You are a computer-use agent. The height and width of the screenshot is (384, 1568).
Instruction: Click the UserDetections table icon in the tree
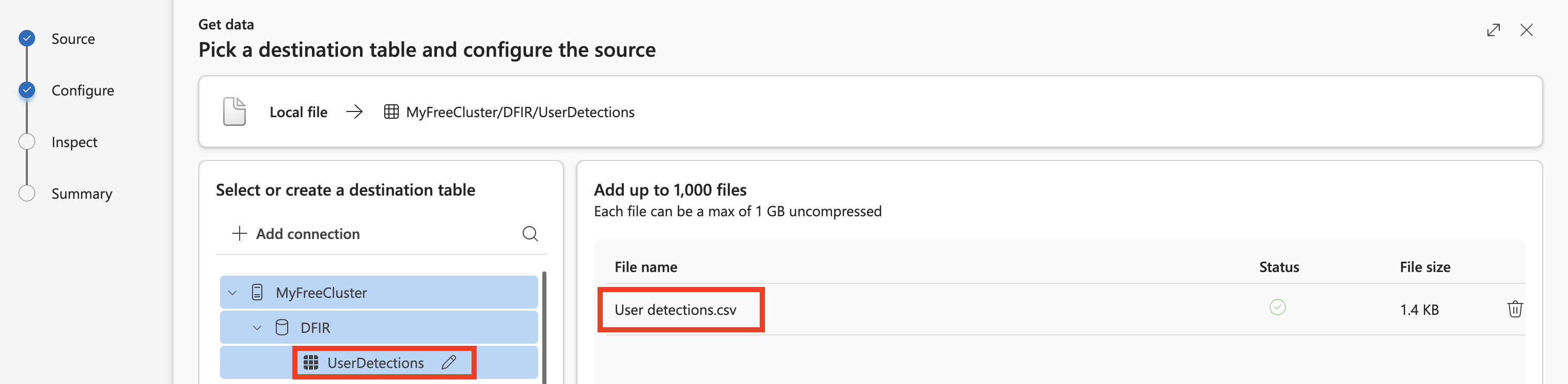311,363
